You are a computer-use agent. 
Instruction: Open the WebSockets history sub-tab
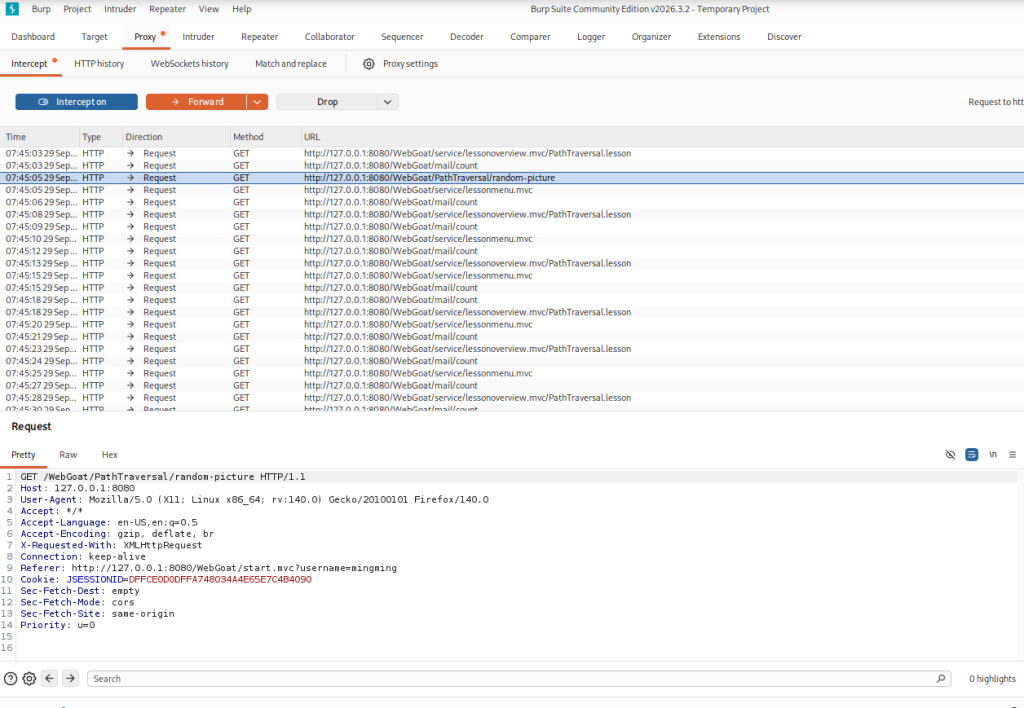click(190, 64)
